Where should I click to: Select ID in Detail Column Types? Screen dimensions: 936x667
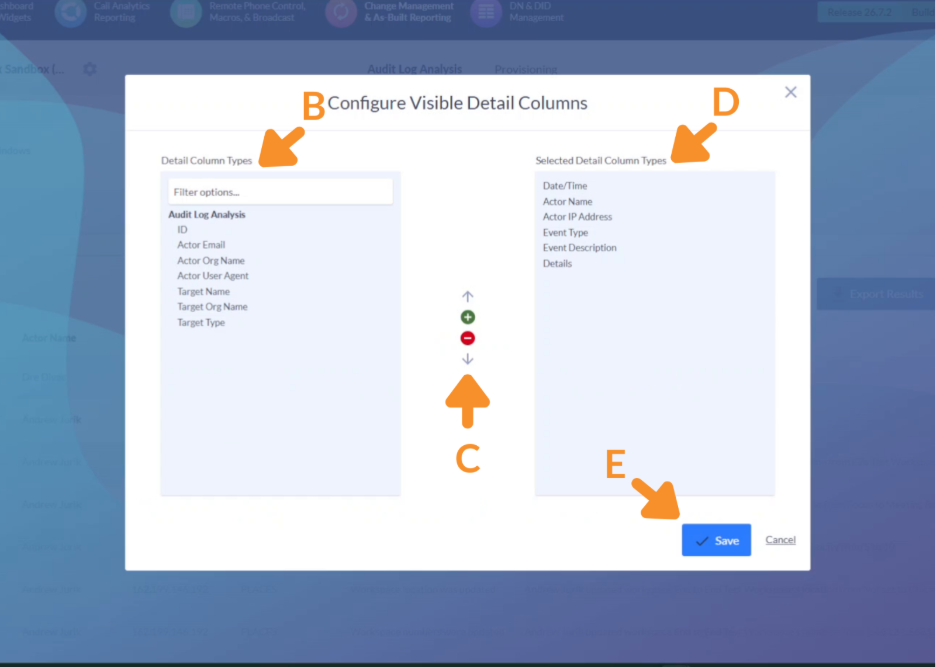[x=182, y=229]
